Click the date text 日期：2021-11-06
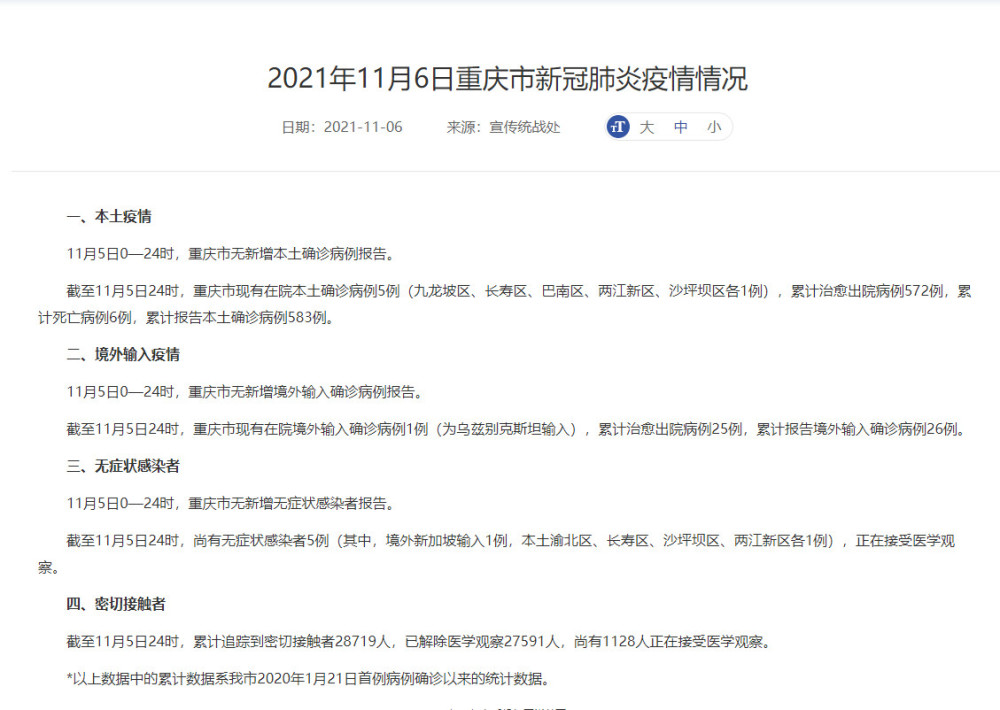 (x=342, y=128)
